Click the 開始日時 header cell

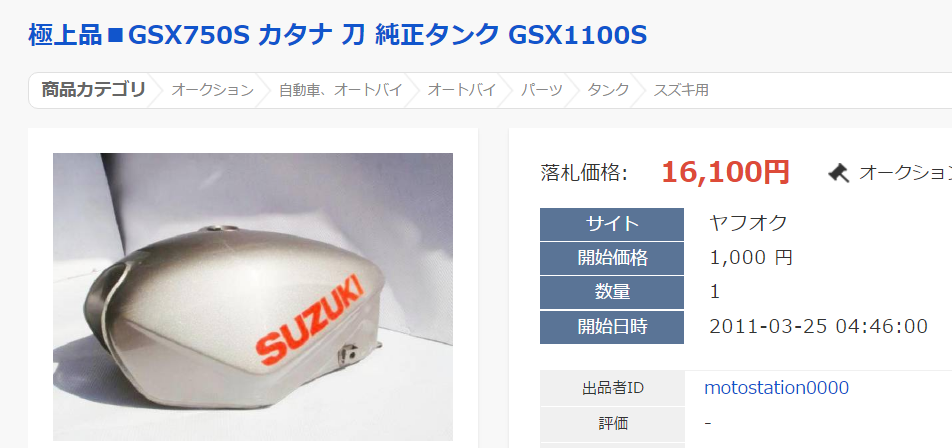612,327
